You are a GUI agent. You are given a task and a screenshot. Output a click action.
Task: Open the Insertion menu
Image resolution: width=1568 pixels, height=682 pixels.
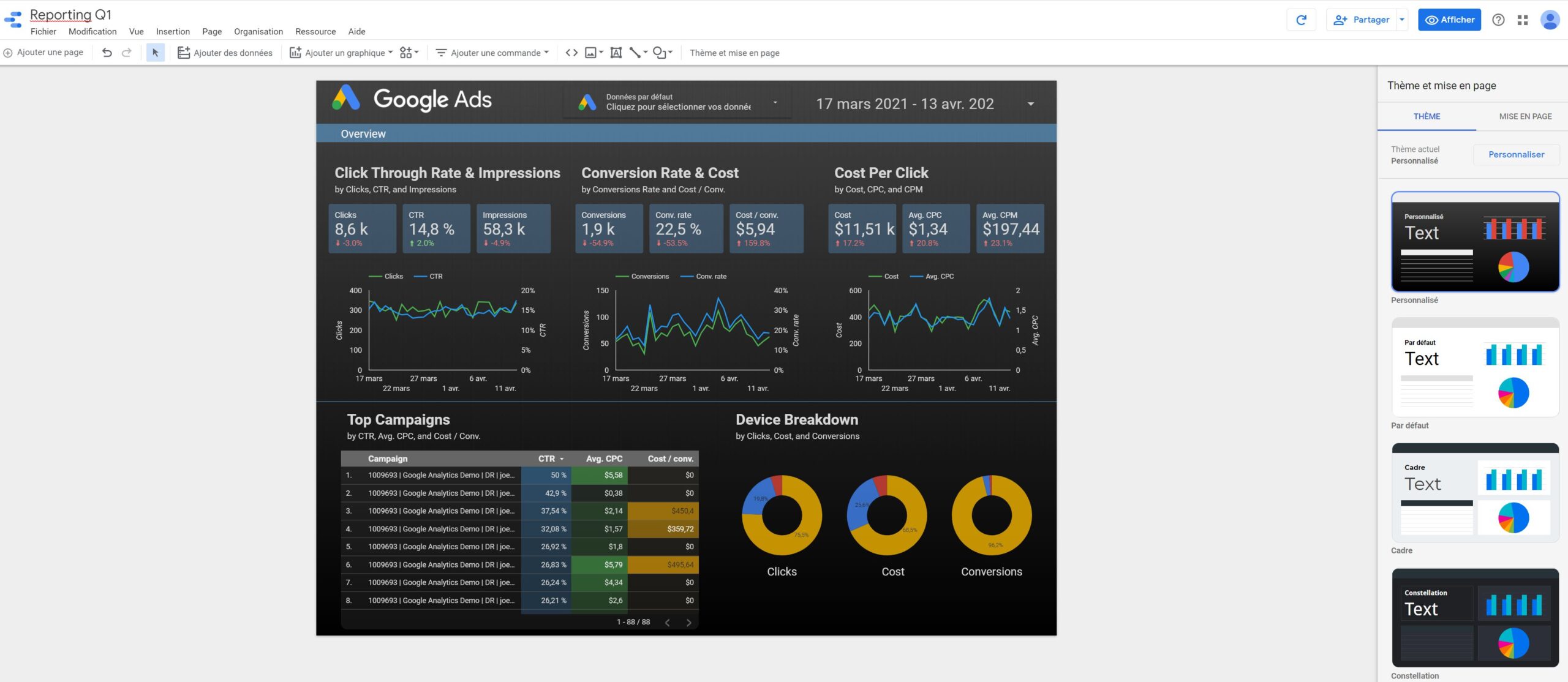(x=173, y=31)
